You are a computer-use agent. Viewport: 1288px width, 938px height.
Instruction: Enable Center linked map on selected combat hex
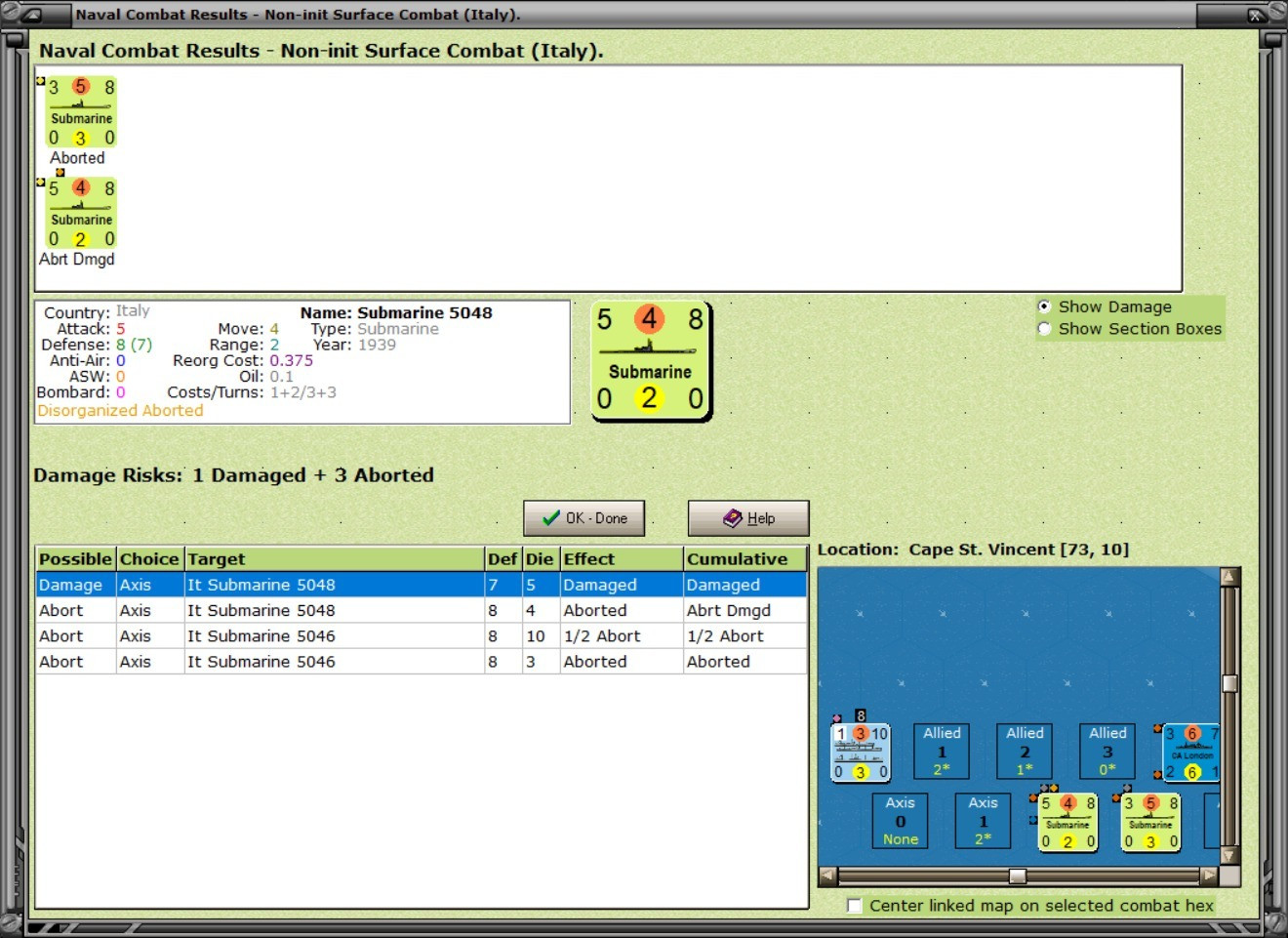(855, 906)
